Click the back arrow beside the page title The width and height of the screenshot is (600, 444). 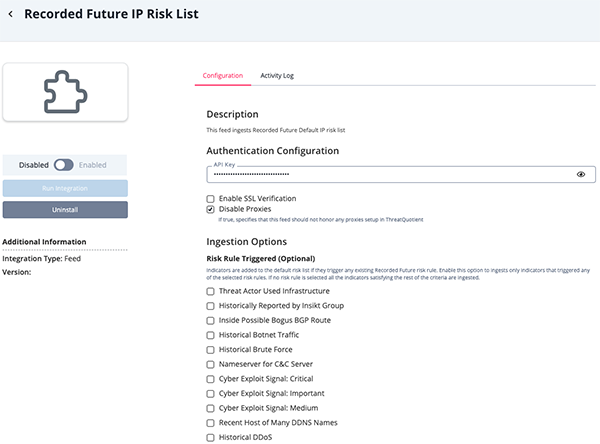(x=11, y=15)
